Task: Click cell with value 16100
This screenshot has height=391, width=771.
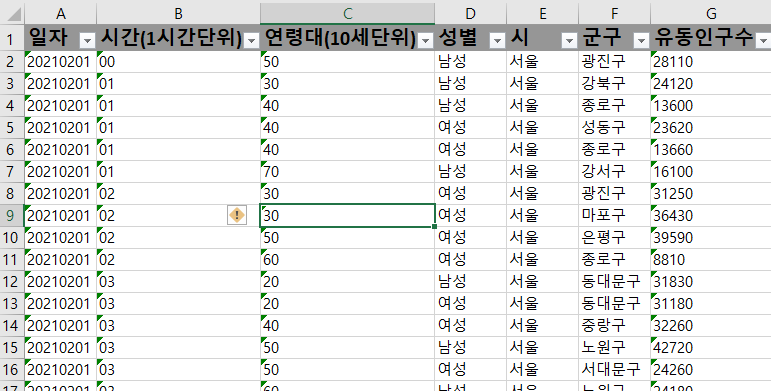Action: 711,172
